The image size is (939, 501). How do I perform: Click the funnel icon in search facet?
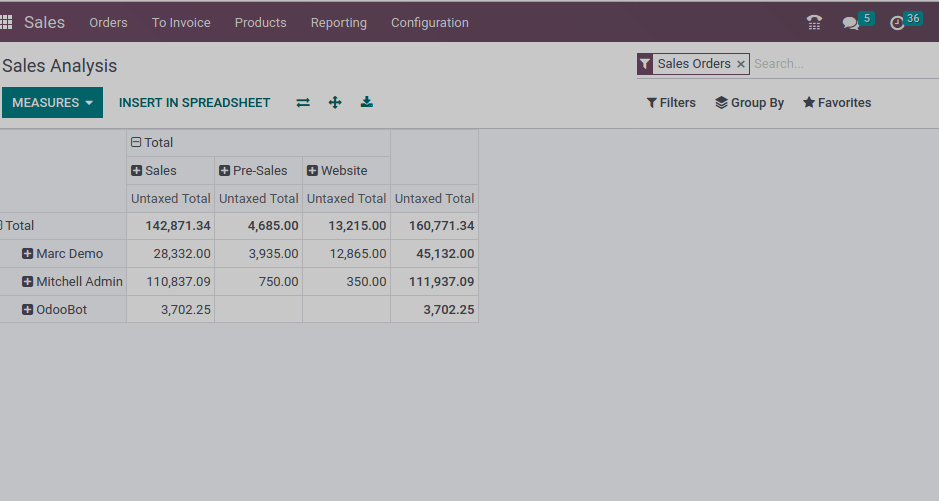tap(644, 64)
